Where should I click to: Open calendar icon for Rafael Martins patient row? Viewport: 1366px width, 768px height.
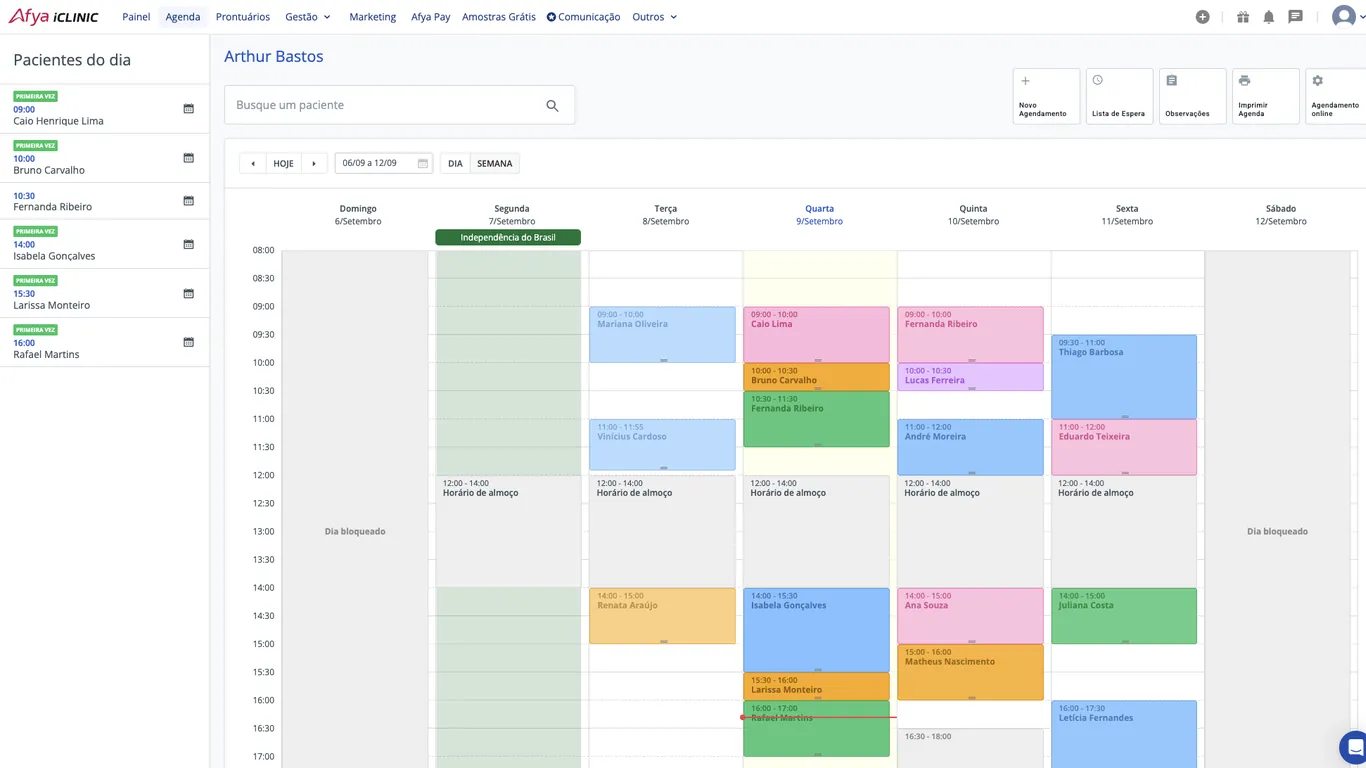pos(188,342)
